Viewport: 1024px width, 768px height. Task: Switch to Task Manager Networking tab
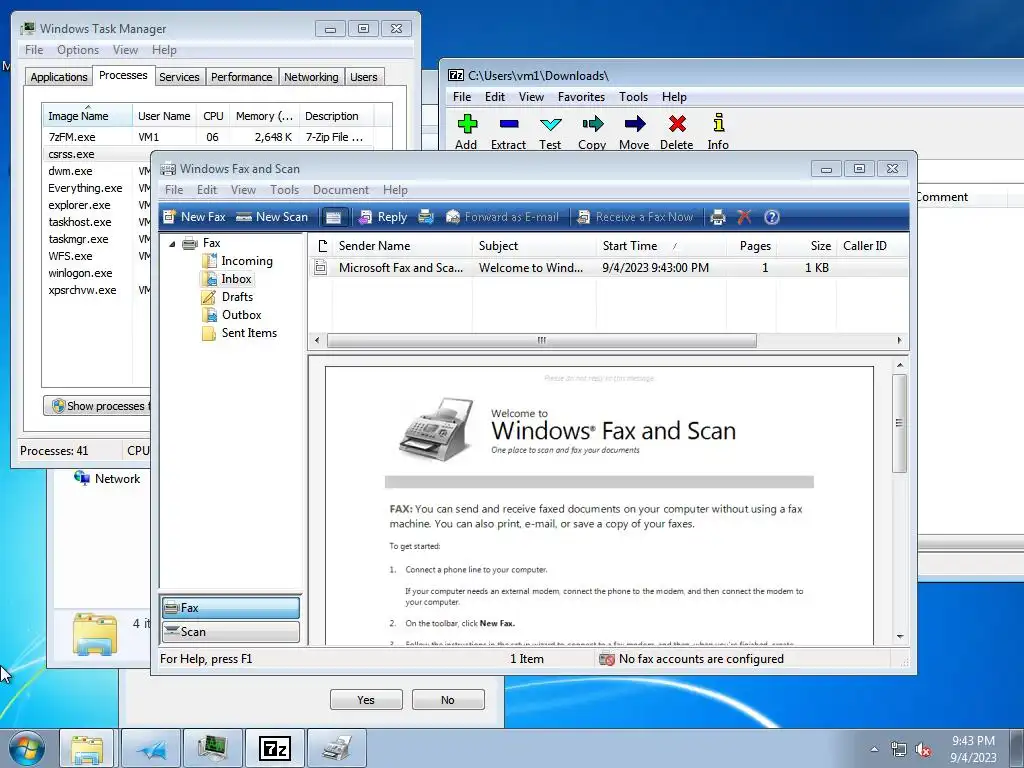pyautogui.click(x=311, y=77)
